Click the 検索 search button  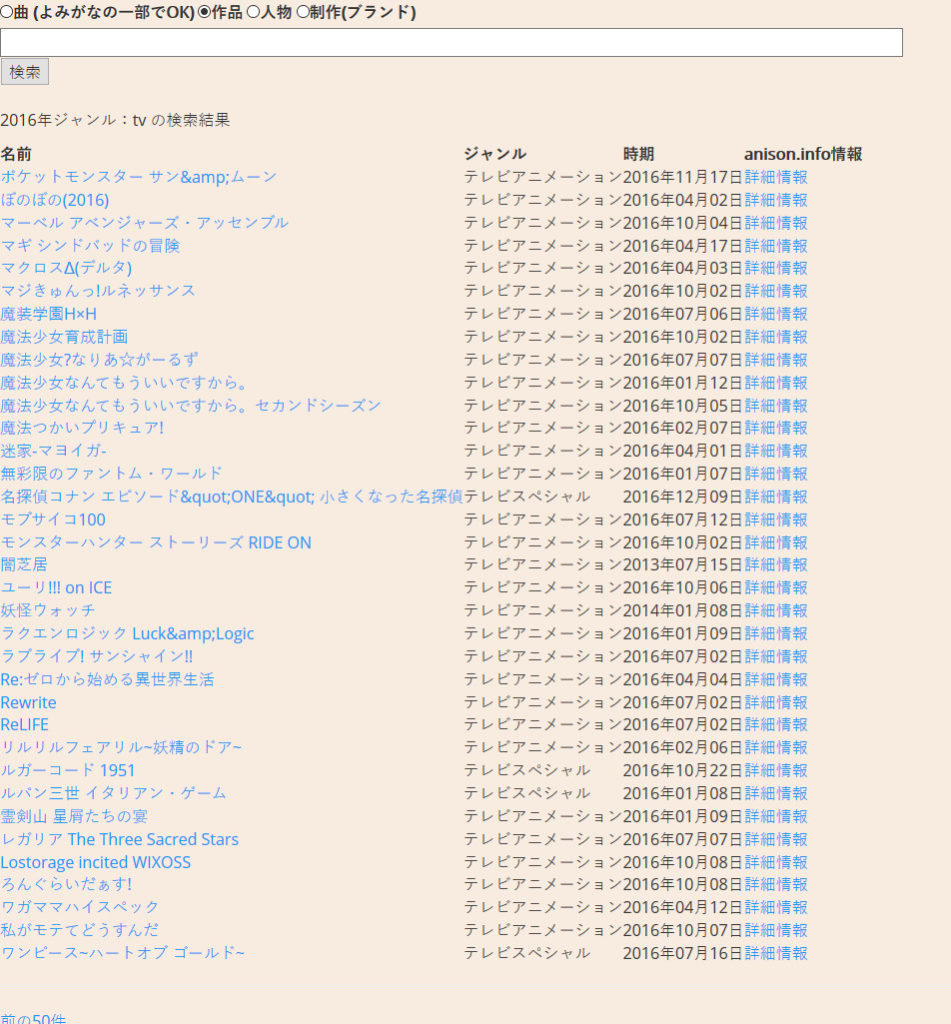[25, 72]
